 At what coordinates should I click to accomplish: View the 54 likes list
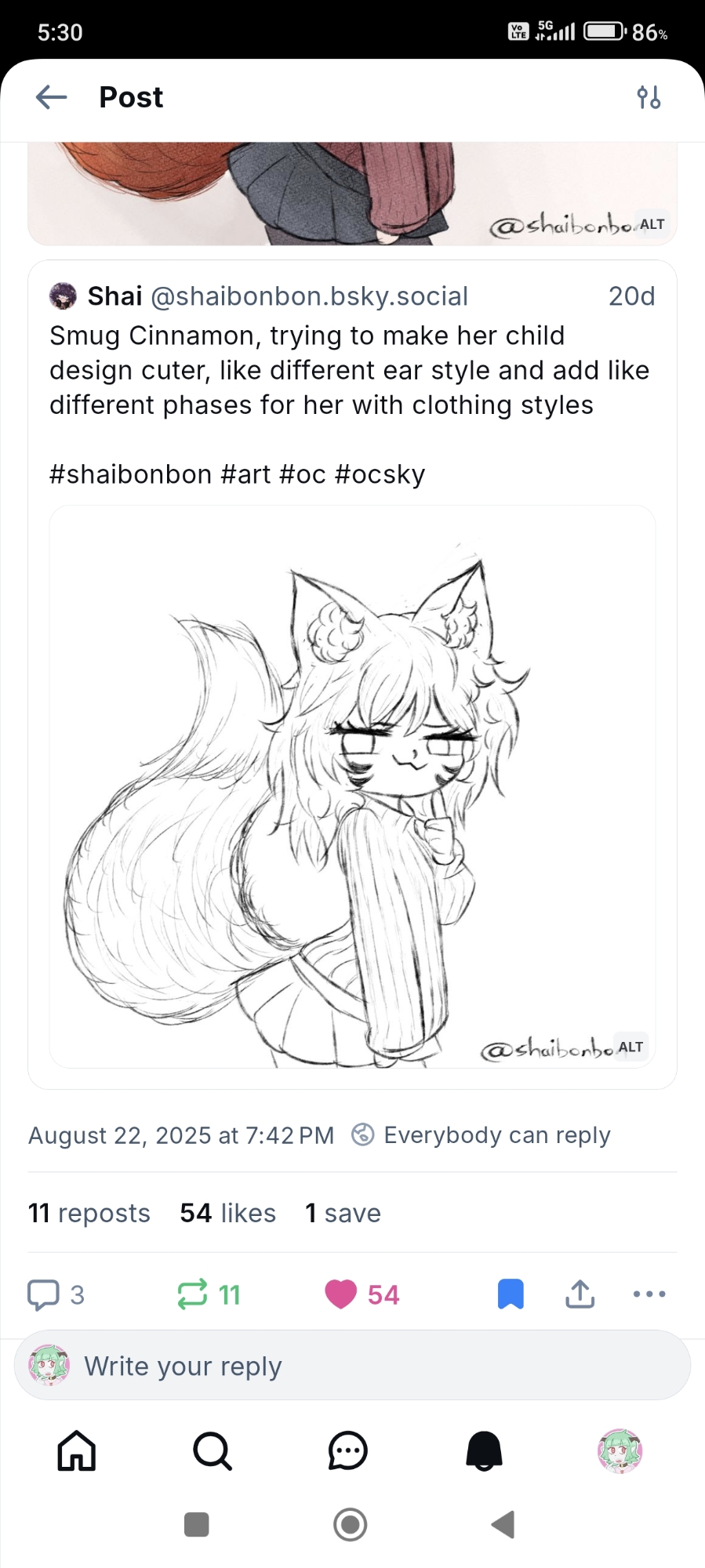[228, 1213]
